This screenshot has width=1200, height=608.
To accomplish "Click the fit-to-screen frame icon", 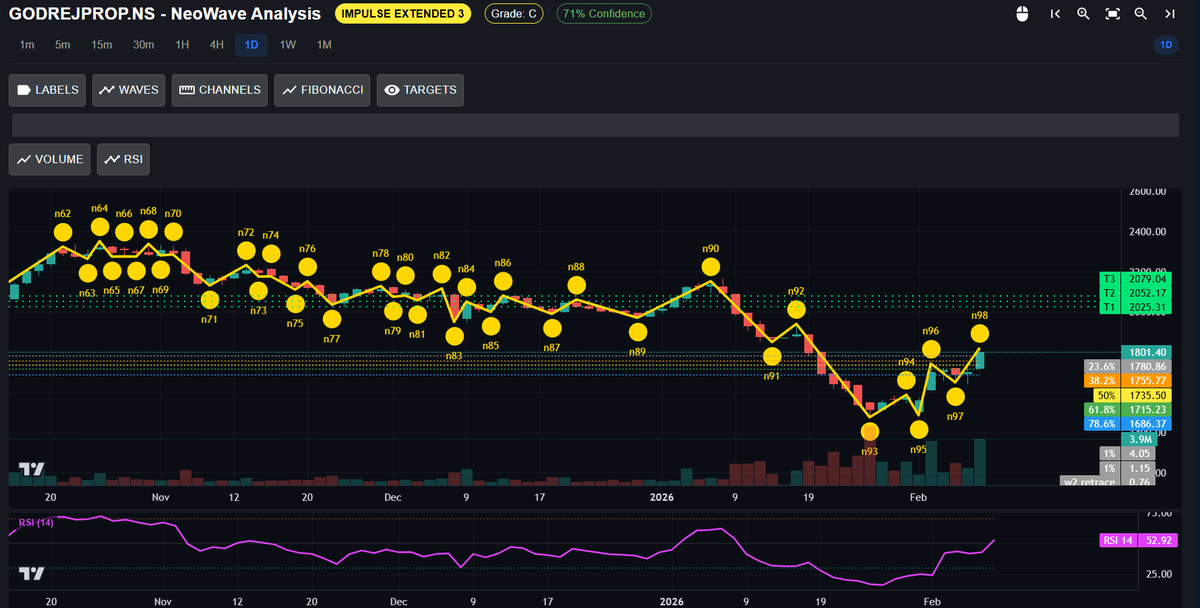I will (1112, 14).
